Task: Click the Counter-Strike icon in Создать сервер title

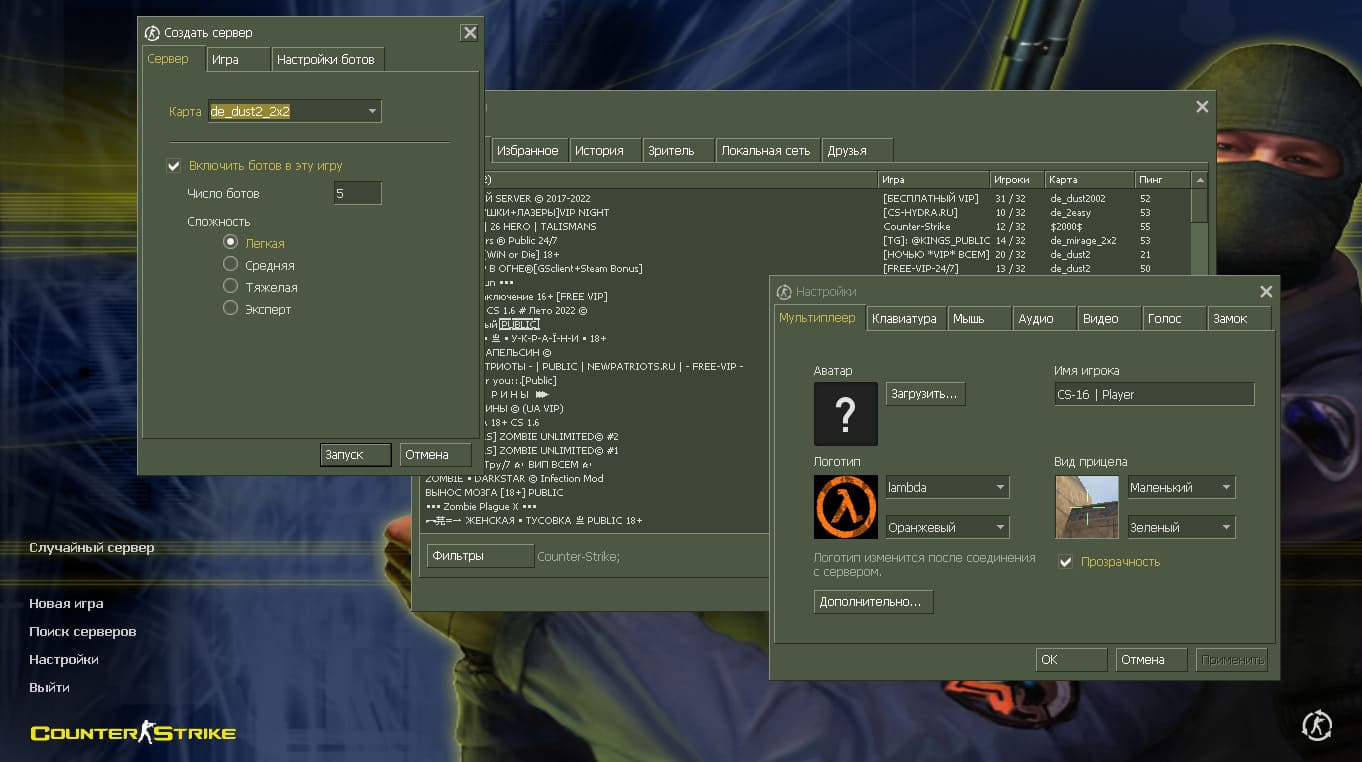Action: pyautogui.click(x=152, y=33)
